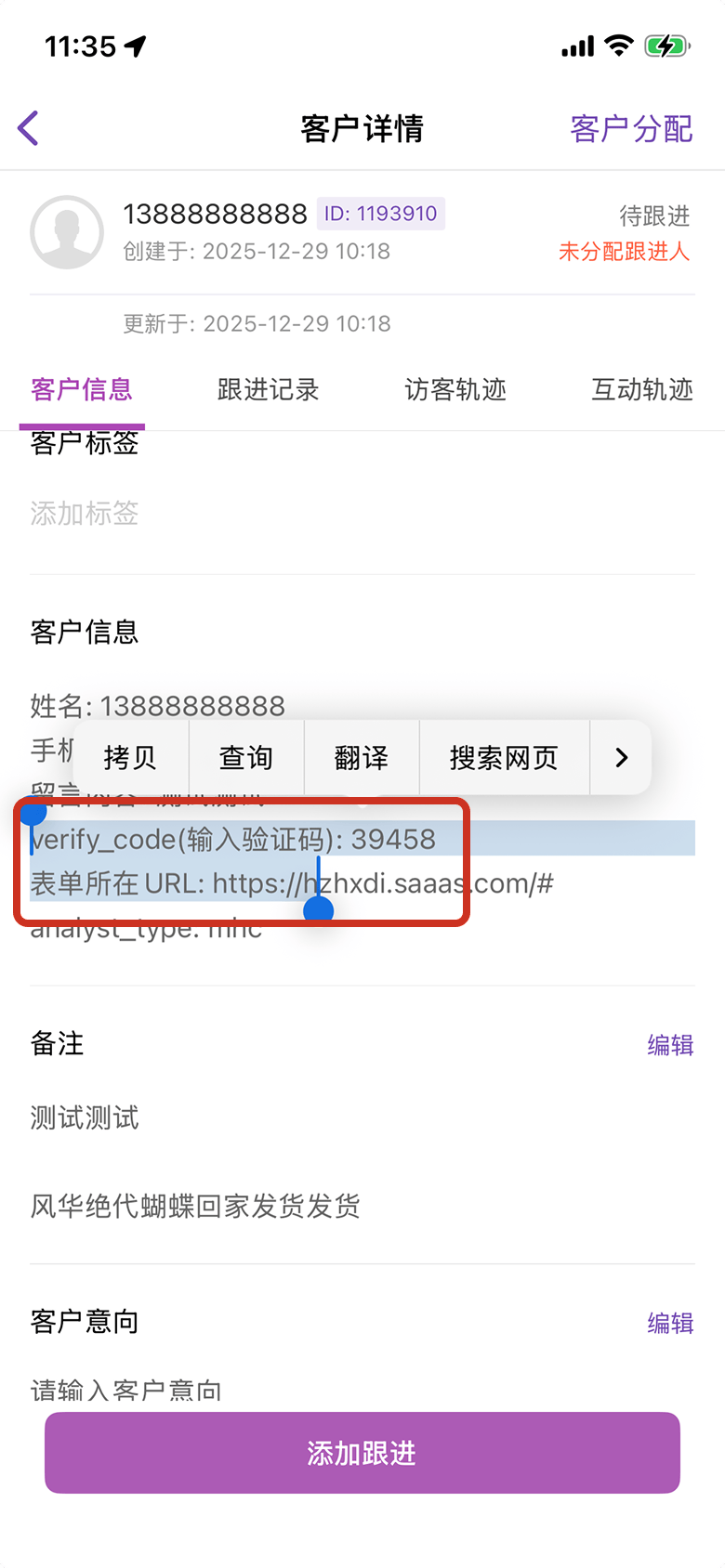
Task: Tap the customer avatar placeholder
Action: pos(67,232)
